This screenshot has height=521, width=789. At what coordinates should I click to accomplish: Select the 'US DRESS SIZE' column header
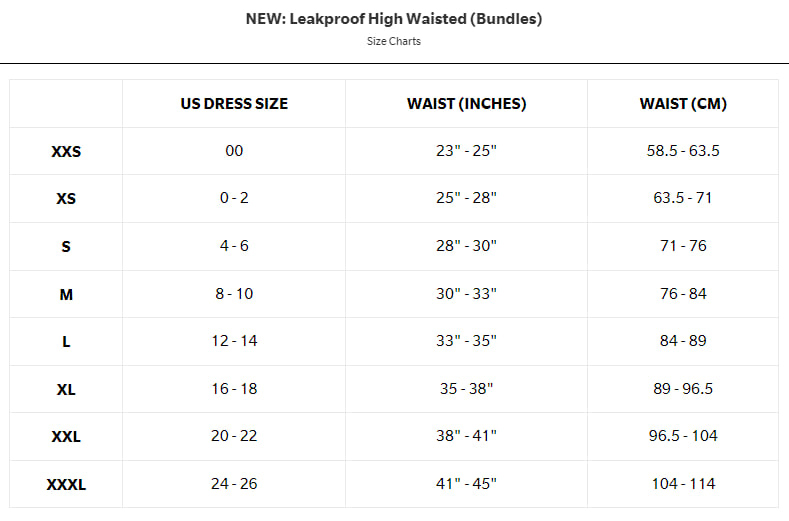pyautogui.click(x=234, y=104)
